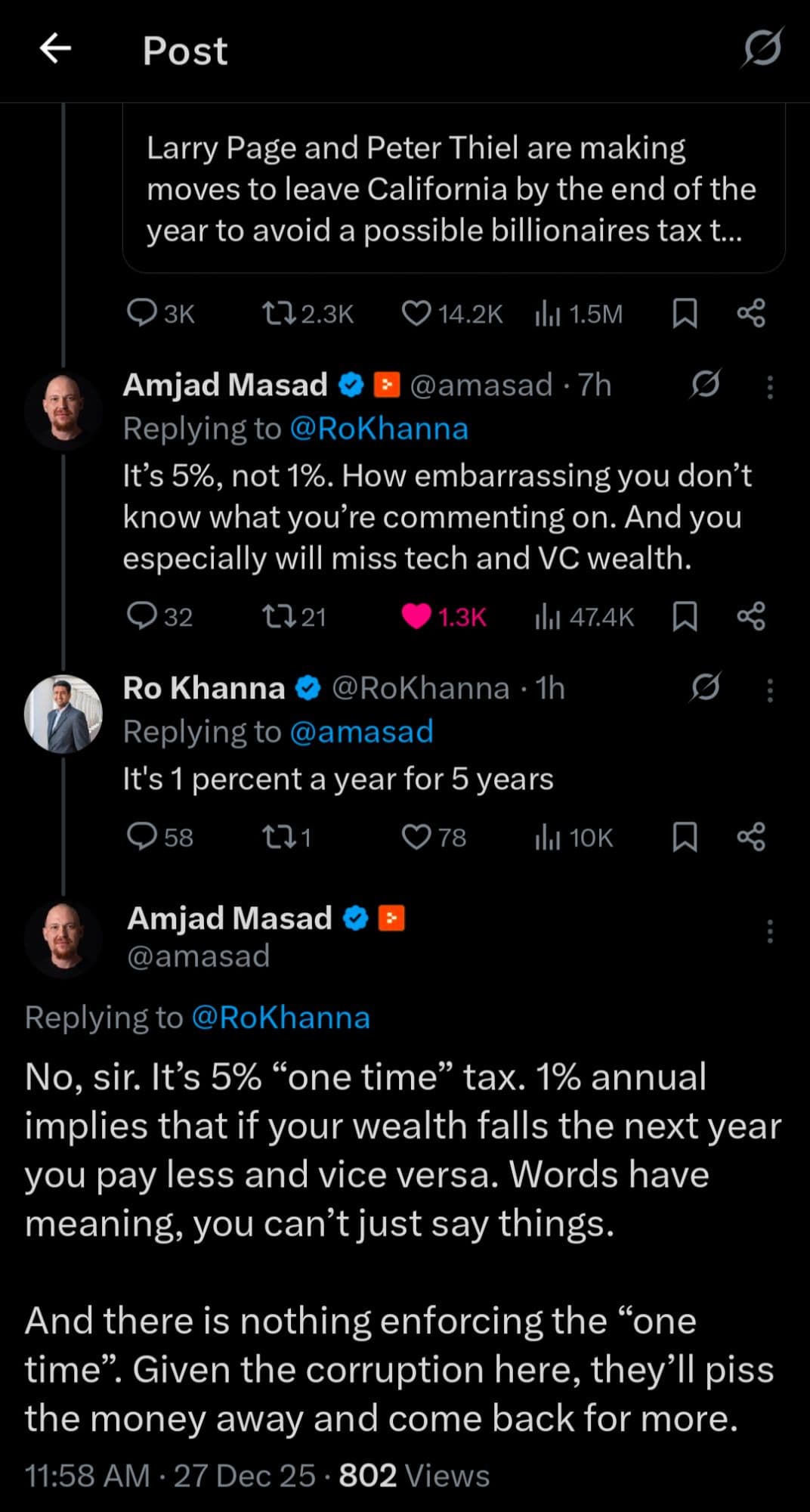This screenshot has height=1512, width=810.
Task: Open the quoted Larry Page and Peter Thiel post
Action: 453,189
